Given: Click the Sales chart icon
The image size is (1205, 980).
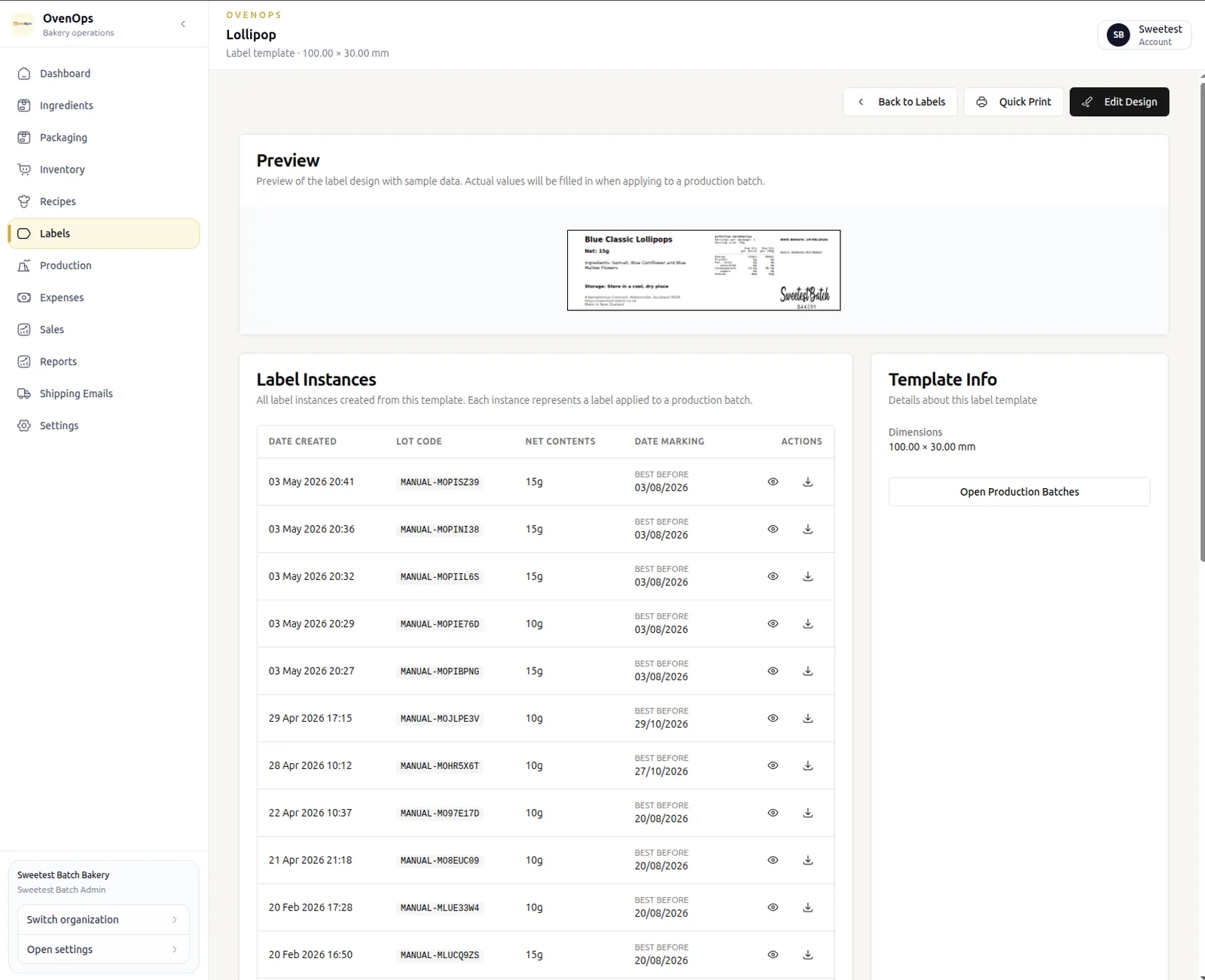Looking at the screenshot, I should pos(24,329).
